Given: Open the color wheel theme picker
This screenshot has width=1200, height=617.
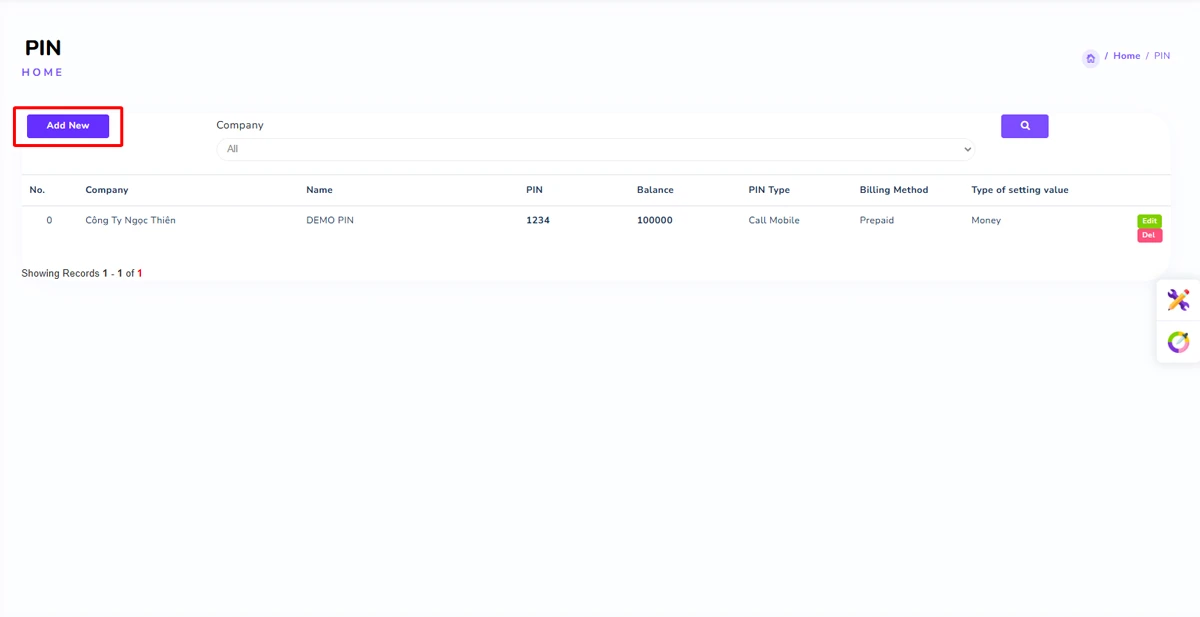Looking at the screenshot, I should click(x=1178, y=342).
